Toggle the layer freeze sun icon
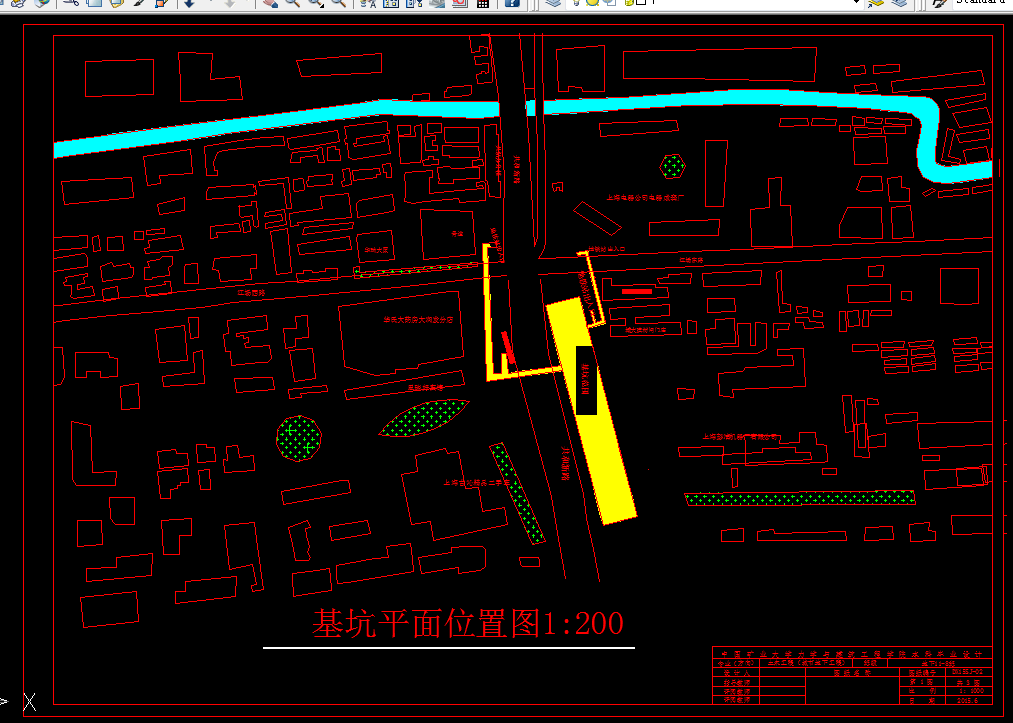The width and height of the screenshot is (1013, 723). point(592,3)
